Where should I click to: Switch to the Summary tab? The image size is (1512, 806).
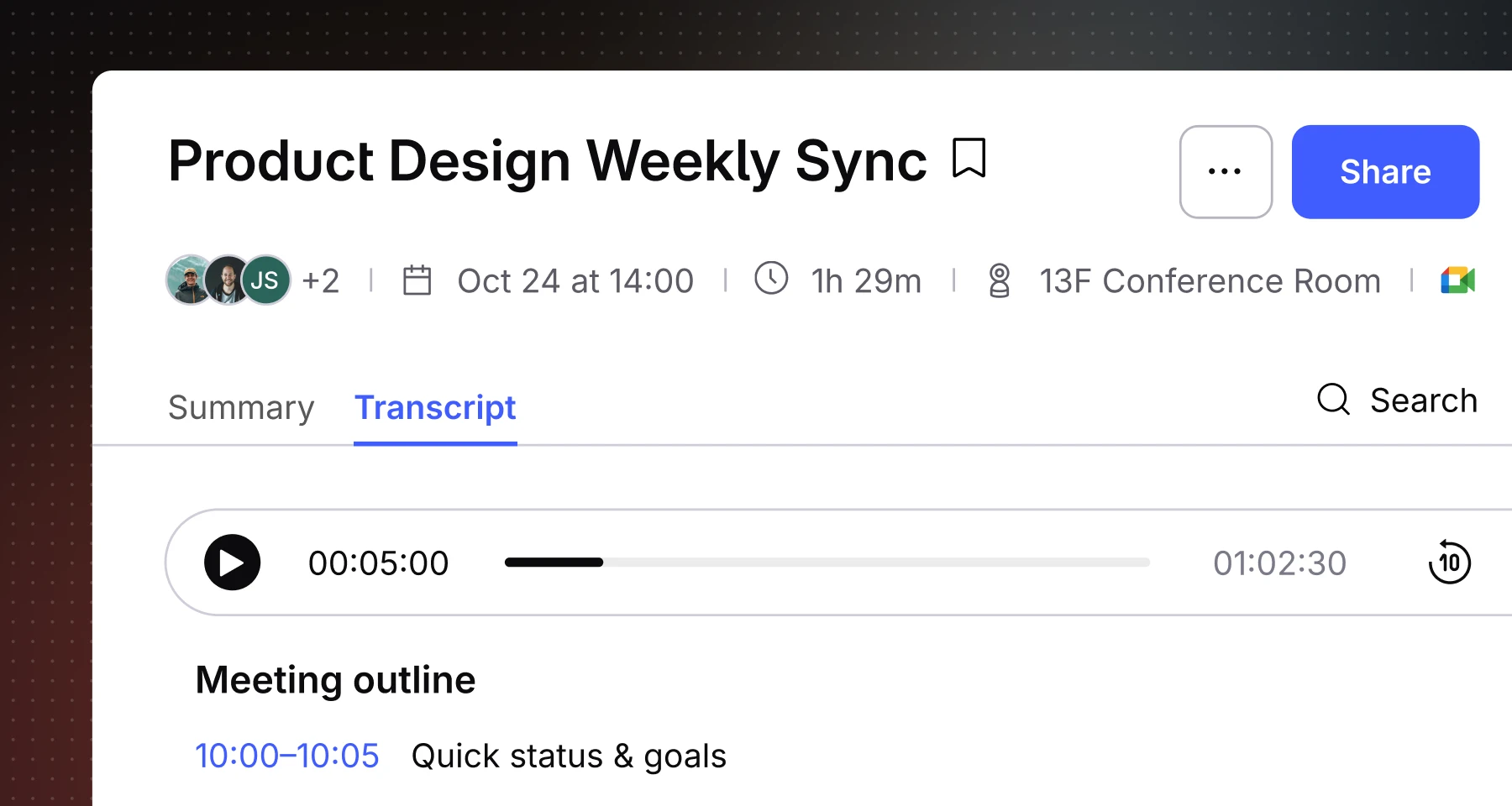(241, 408)
